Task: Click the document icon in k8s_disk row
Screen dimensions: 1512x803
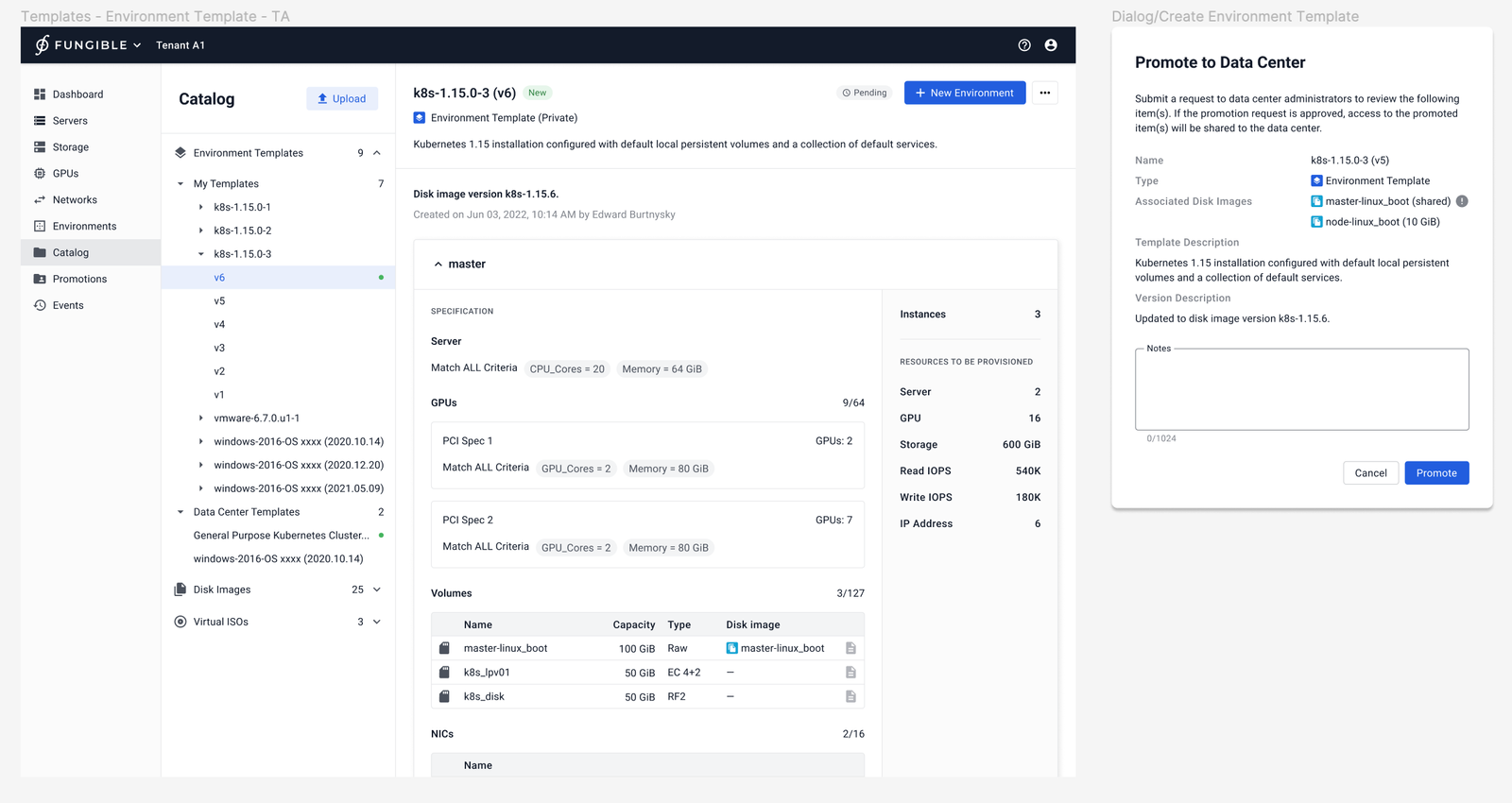Action: pos(850,696)
